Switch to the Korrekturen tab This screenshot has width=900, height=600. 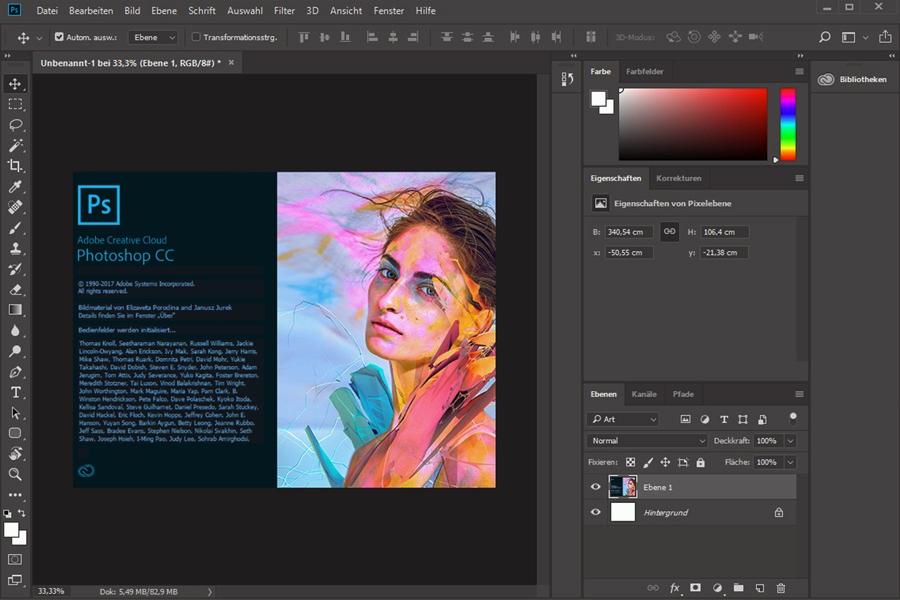coord(678,178)
